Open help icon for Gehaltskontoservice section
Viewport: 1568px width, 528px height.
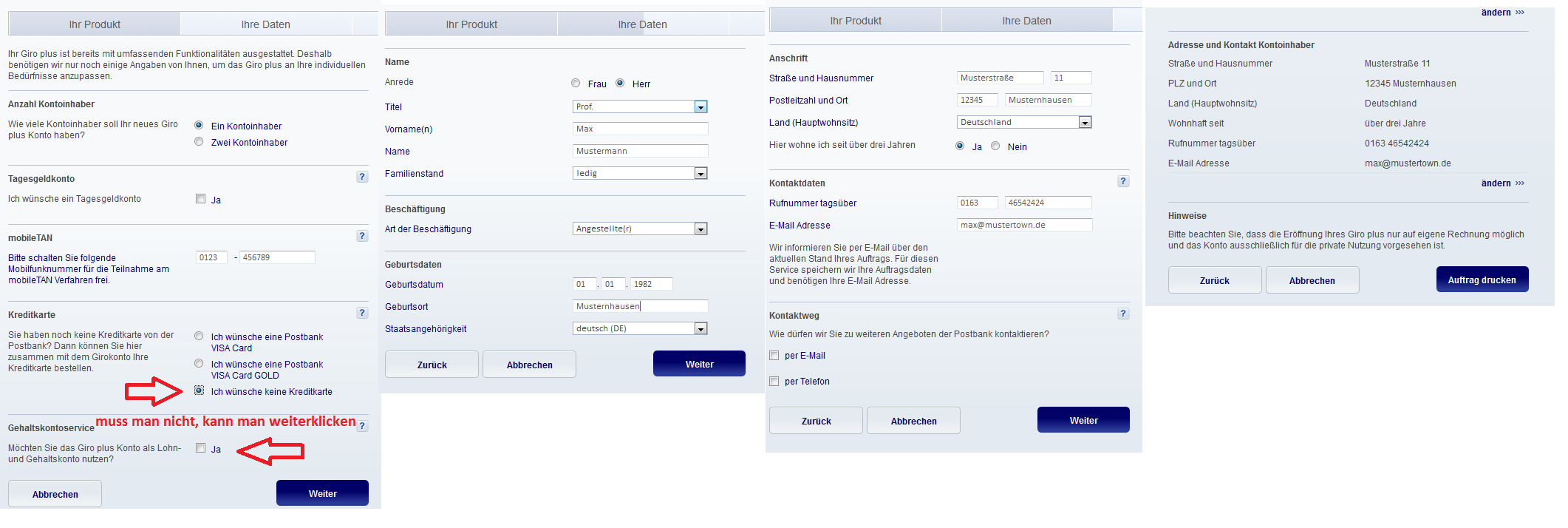(x=362, y=426)
